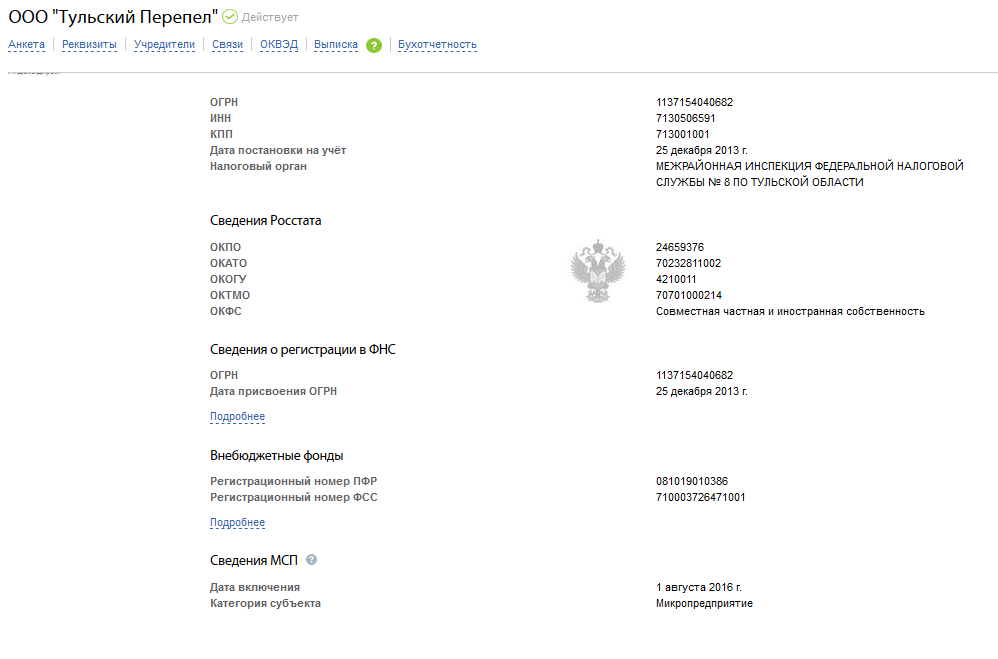Open the Связи section
The image size is (998, 659).
pos(227,45)
